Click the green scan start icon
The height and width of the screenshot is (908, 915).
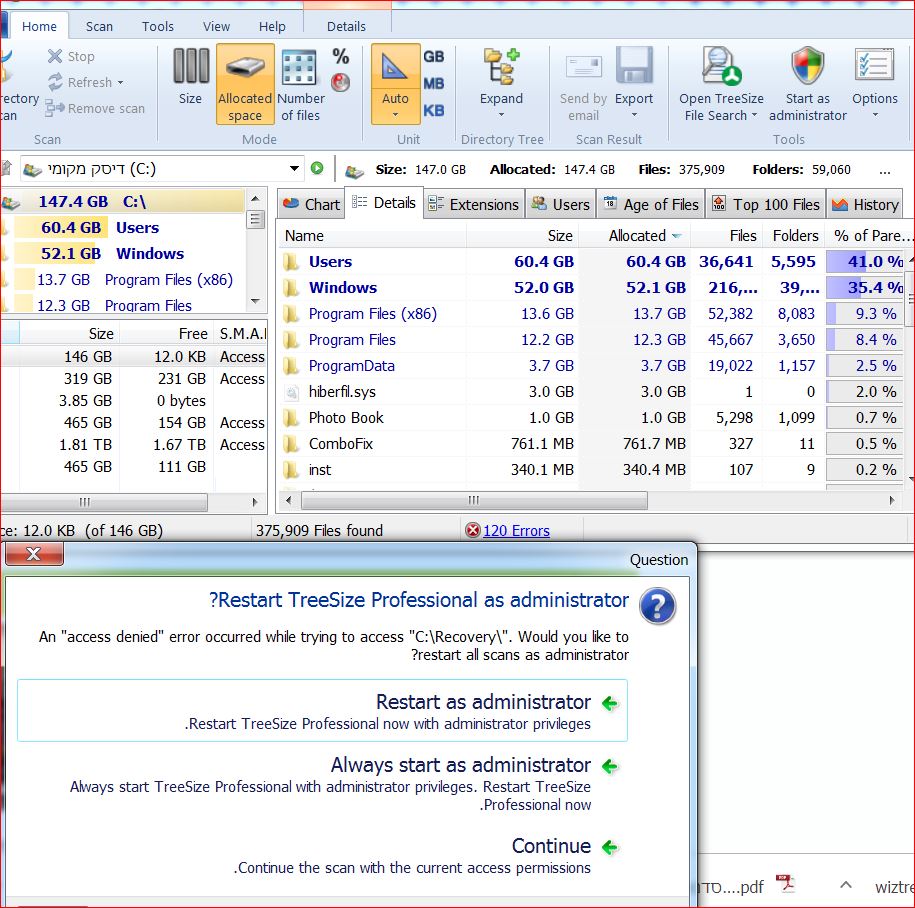(318, 169)
